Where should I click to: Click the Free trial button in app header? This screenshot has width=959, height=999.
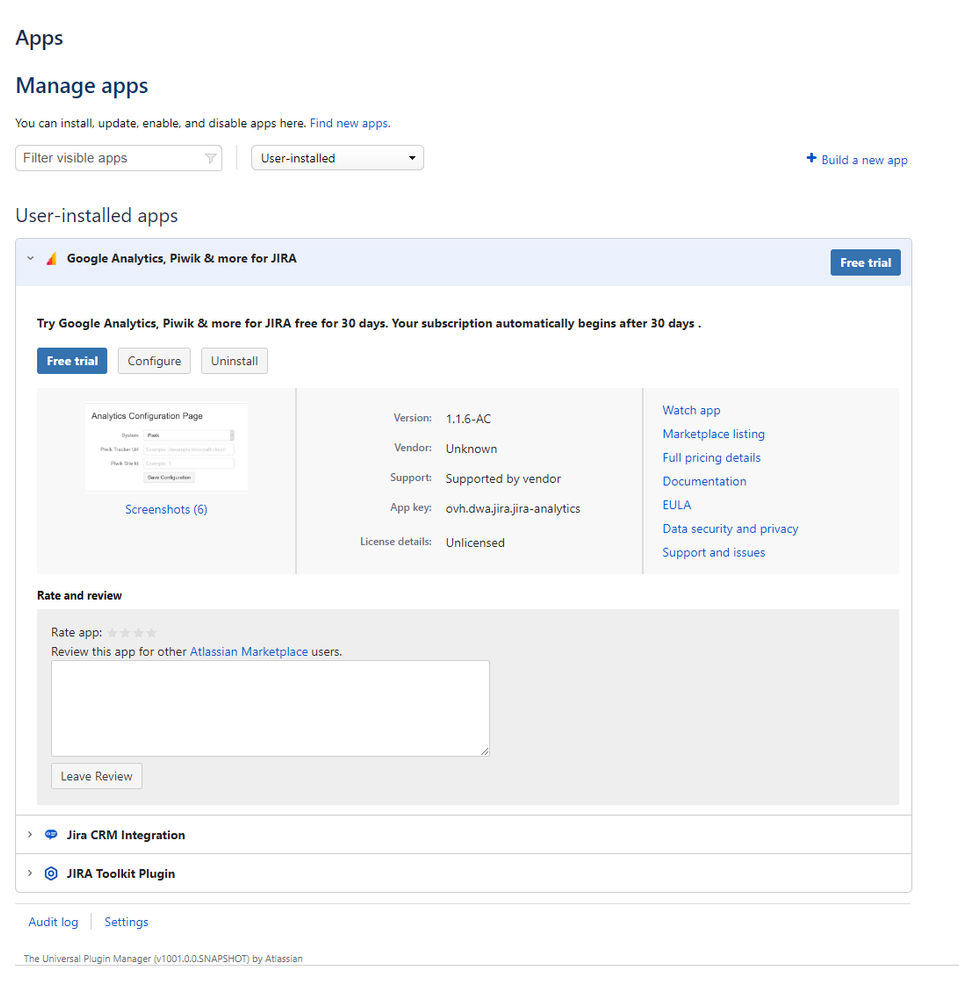865,262
